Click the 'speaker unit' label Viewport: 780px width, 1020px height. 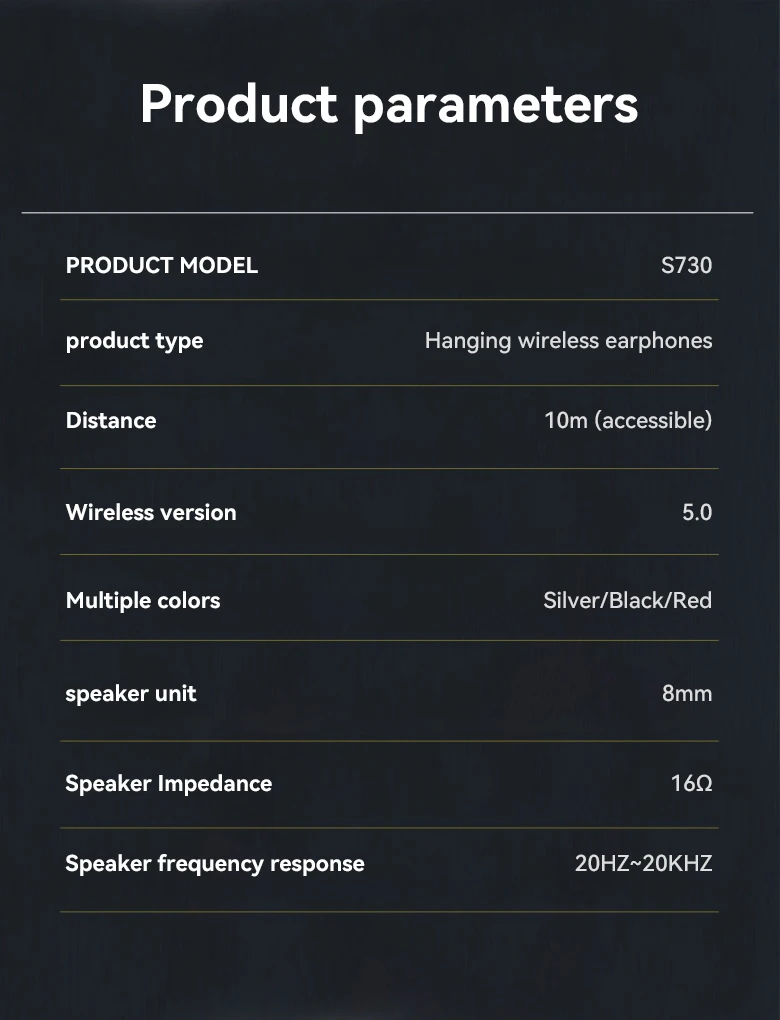coord(131,693)
